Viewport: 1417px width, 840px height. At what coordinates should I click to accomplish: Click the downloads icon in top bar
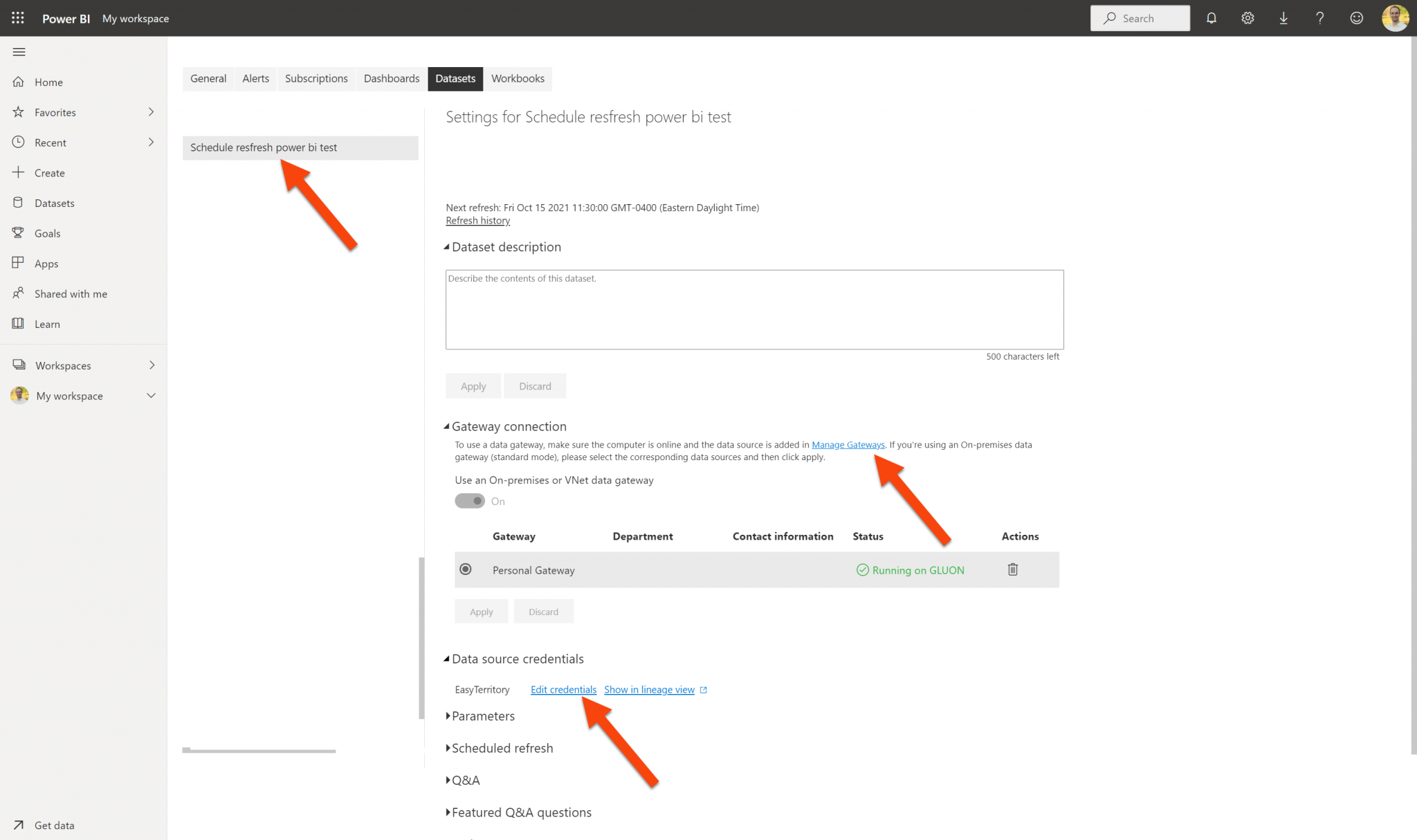click(x=1283, y=18)
